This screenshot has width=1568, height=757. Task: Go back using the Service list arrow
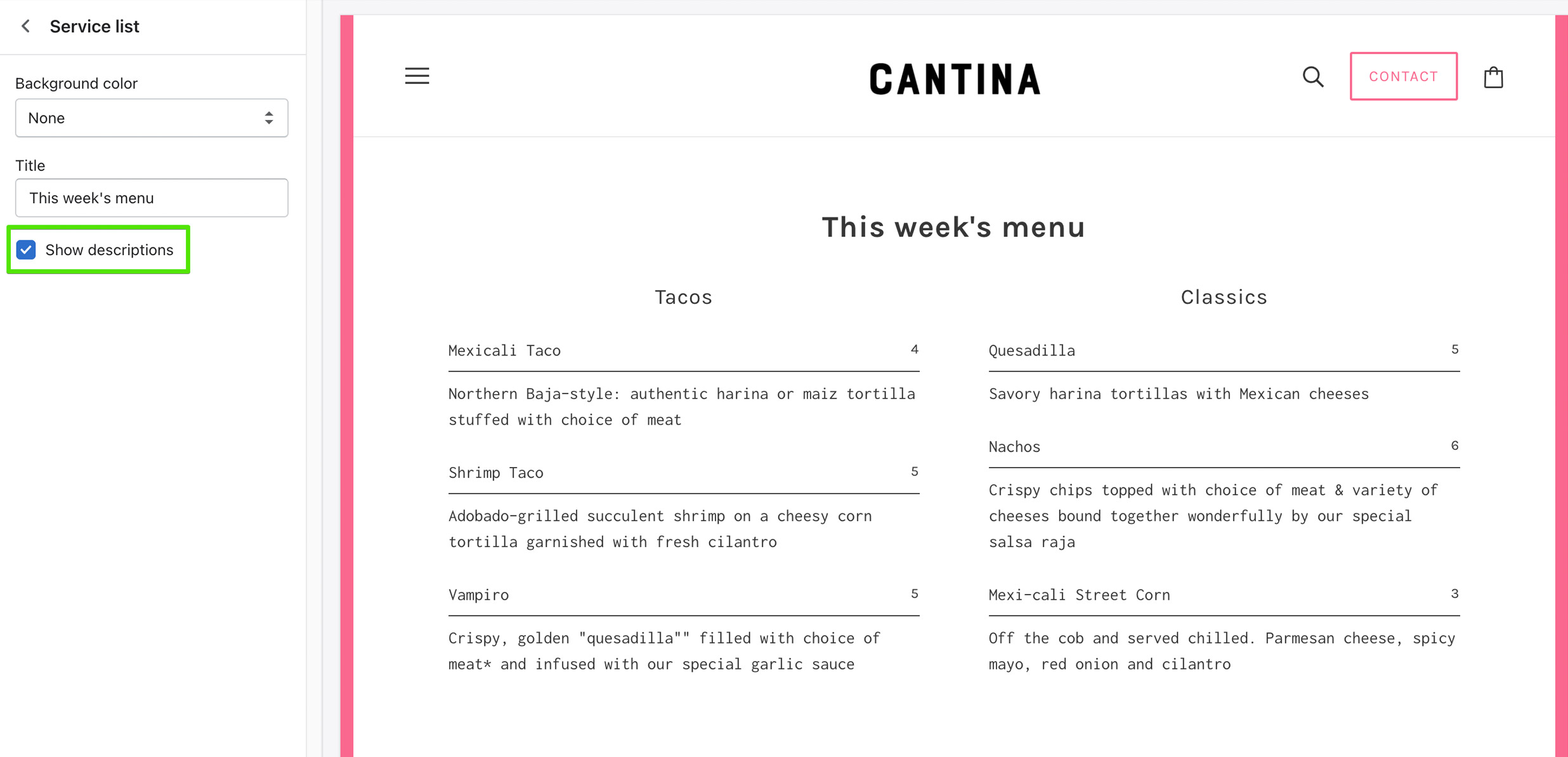pyautogui.click(x=25, y=26)
